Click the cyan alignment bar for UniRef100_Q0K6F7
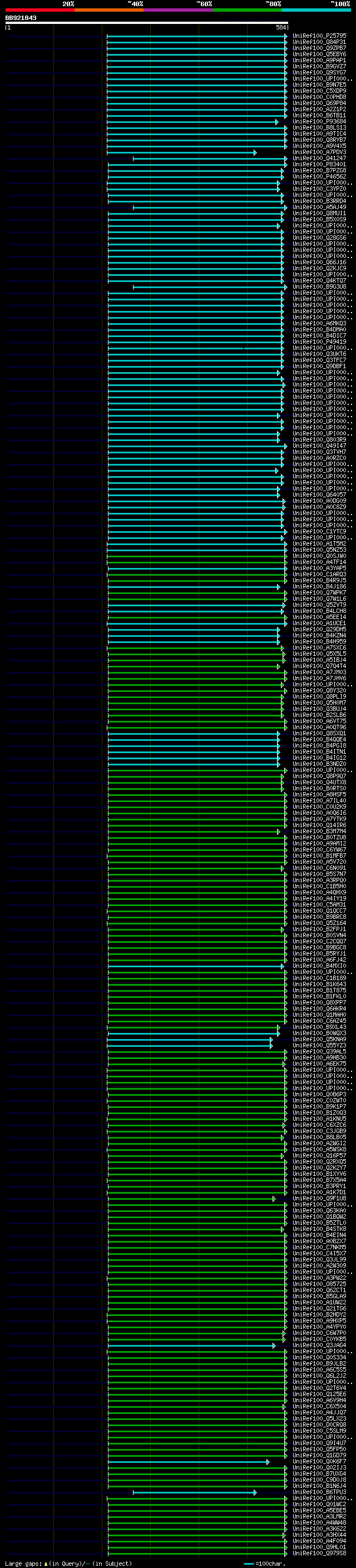Viewport: 356px width, 1568px height. (188, 1462)
